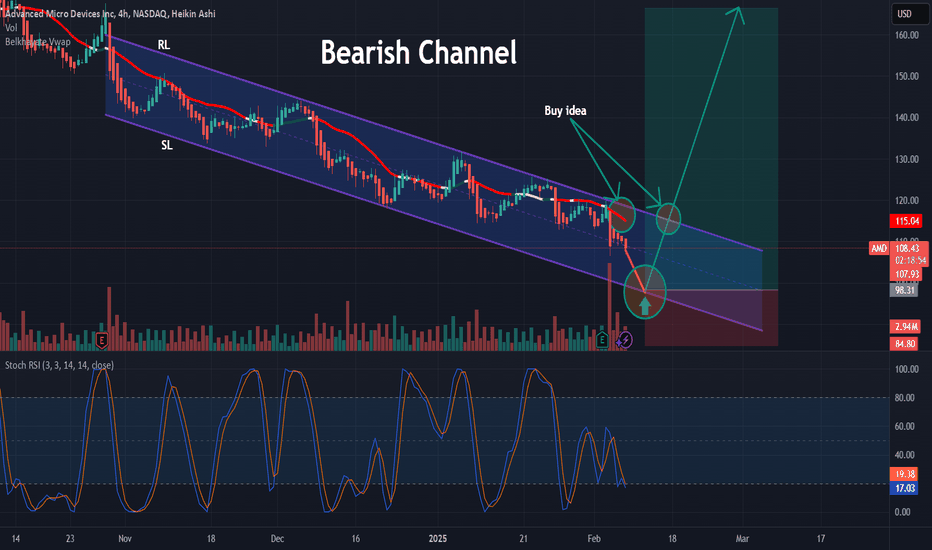The height and width of the screenshot is (550, 932).
Task: Click the earnings E marker near November
Action: tap(102, 341)
